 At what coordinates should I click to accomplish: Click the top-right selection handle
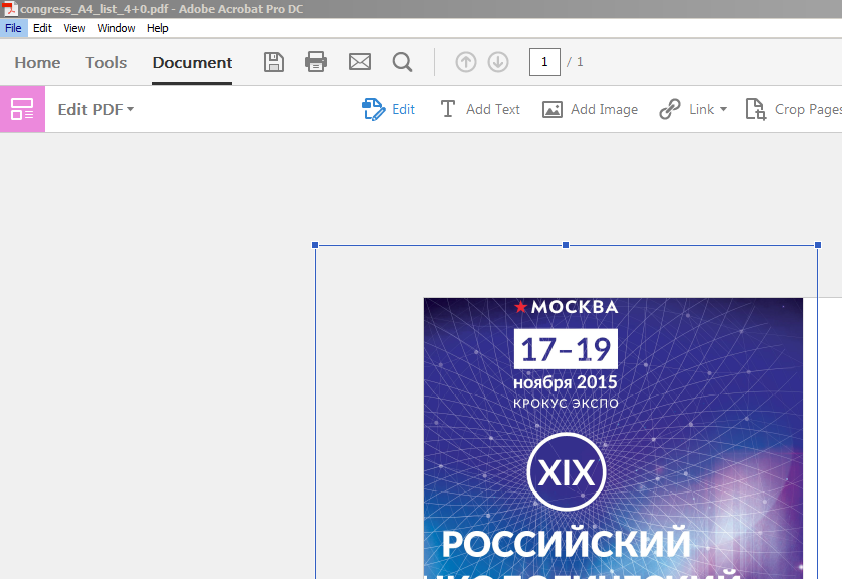[x=818, y=245]
